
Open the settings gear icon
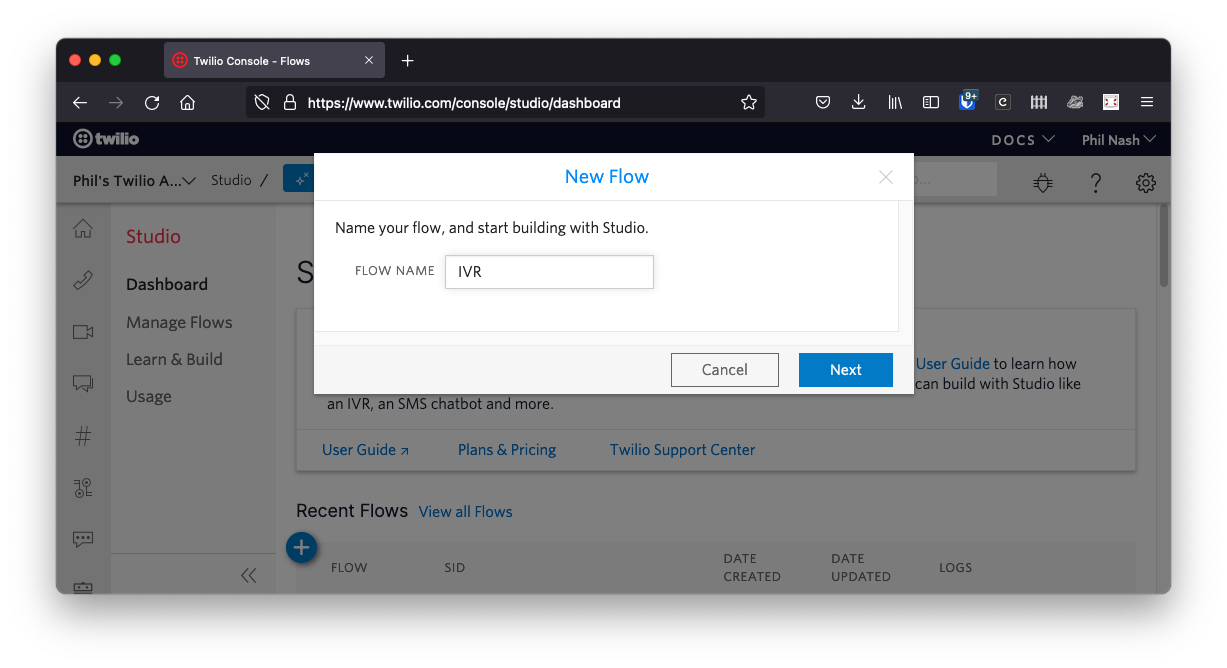click(1146, 182)
